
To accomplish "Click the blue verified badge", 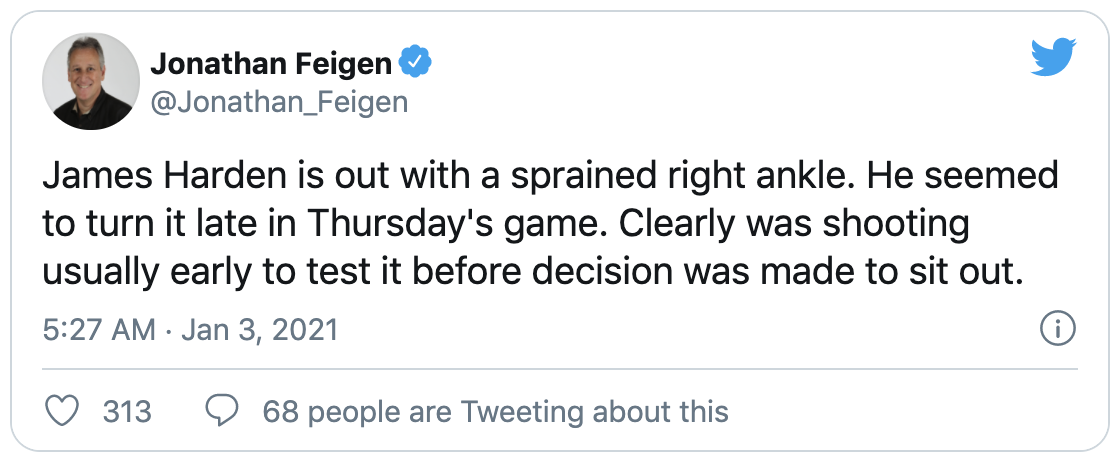I will 414,63.
